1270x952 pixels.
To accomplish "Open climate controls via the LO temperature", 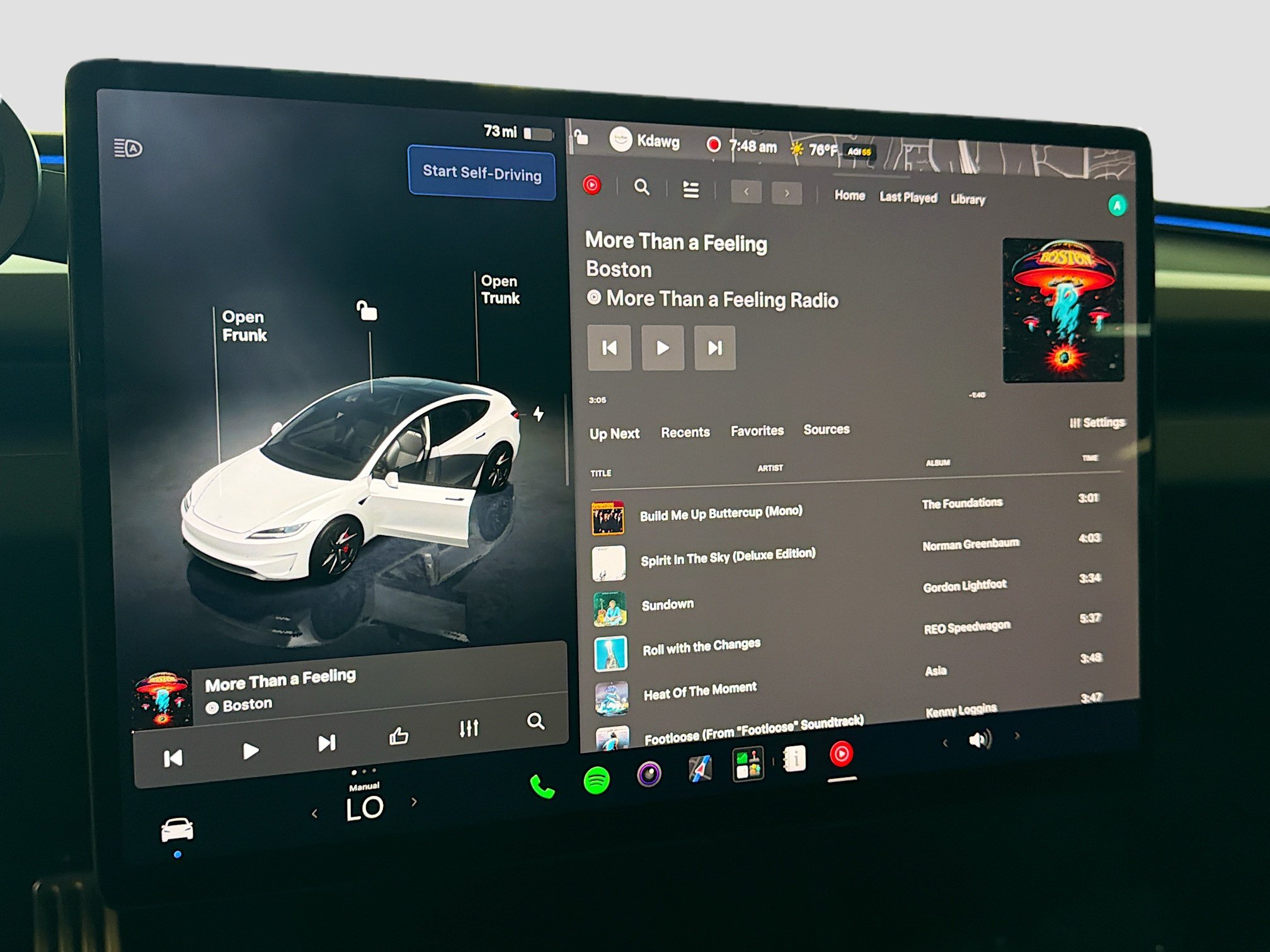I will click(x=364, y=808).
